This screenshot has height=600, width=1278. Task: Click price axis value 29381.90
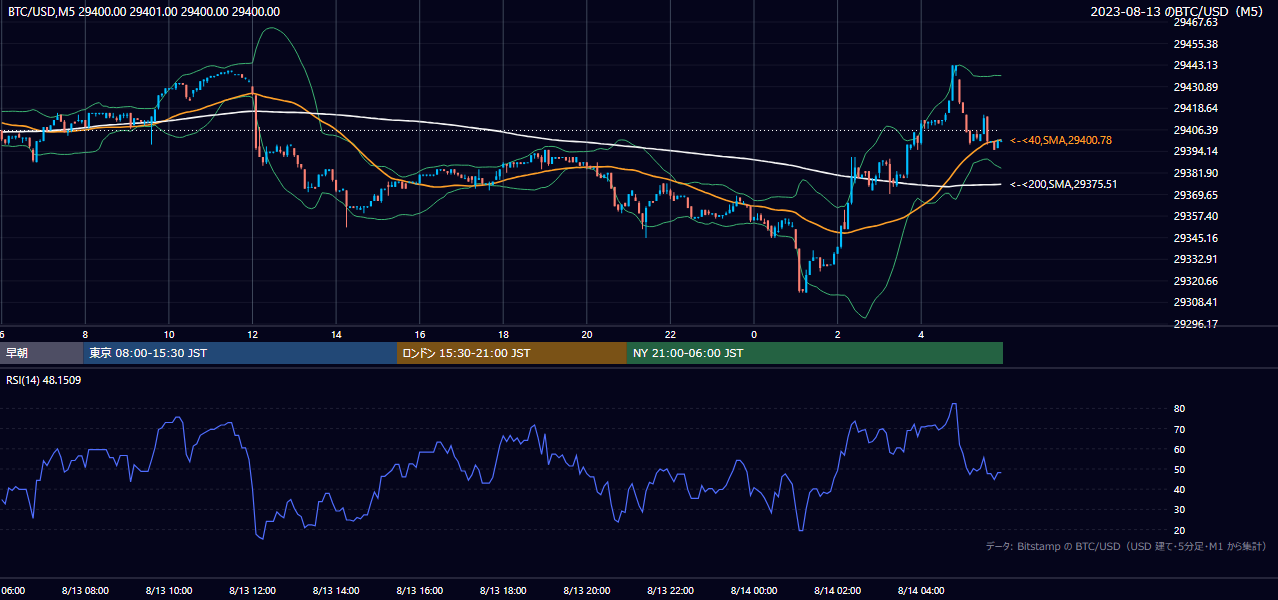tap(1195, 173)
